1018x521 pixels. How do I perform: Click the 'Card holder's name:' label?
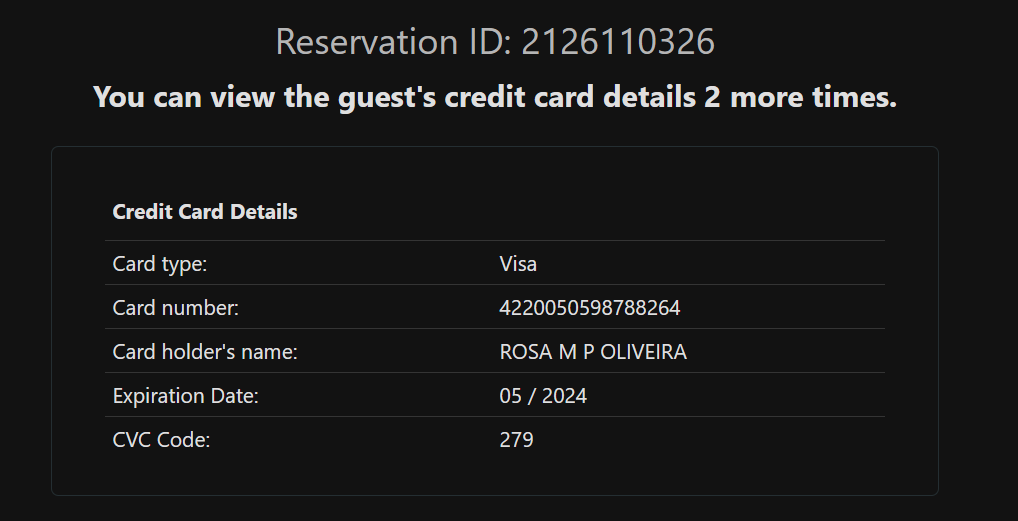[x=205, y=352]
